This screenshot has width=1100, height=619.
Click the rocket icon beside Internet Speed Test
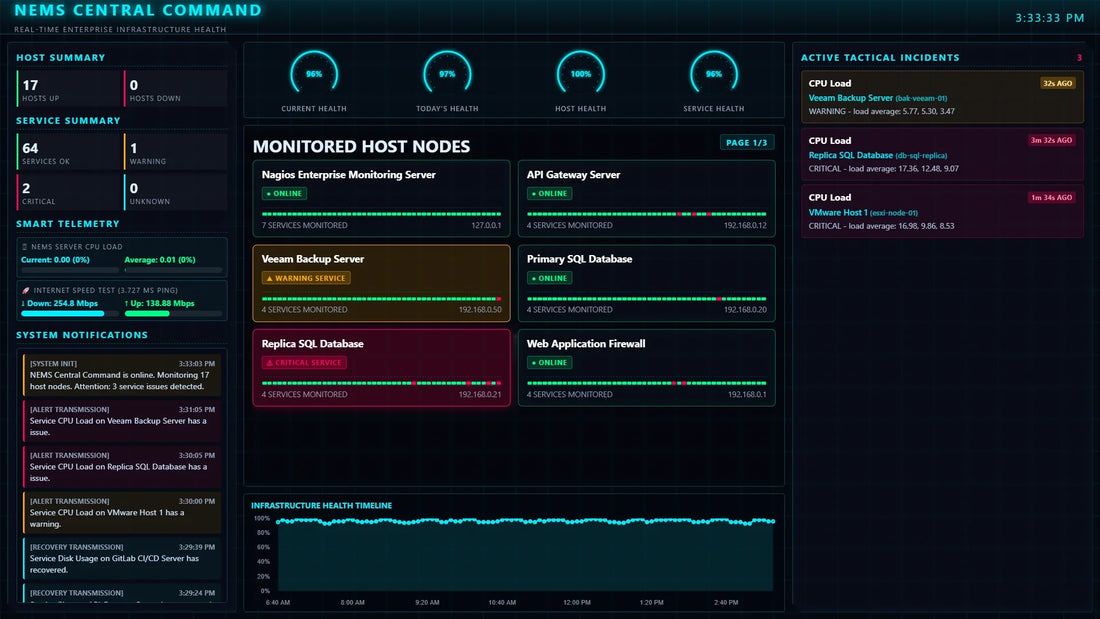point(25,290)
